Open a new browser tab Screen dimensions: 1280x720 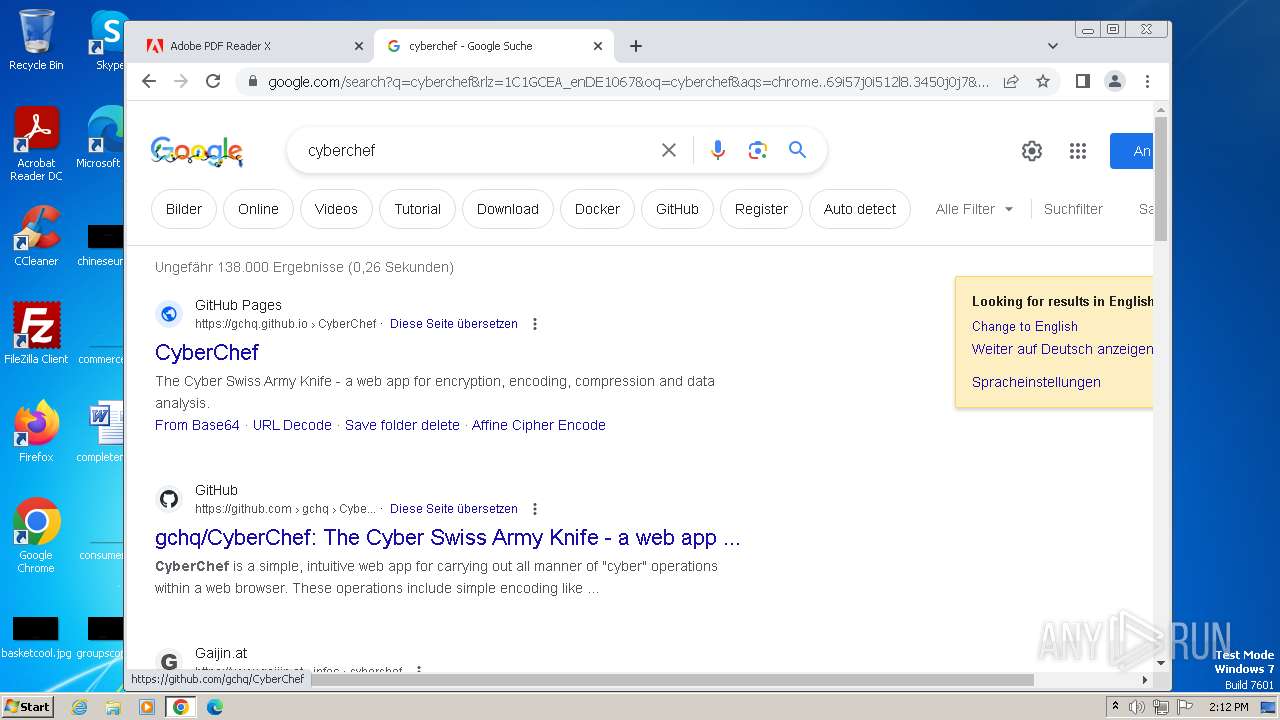tap(636, 46)
